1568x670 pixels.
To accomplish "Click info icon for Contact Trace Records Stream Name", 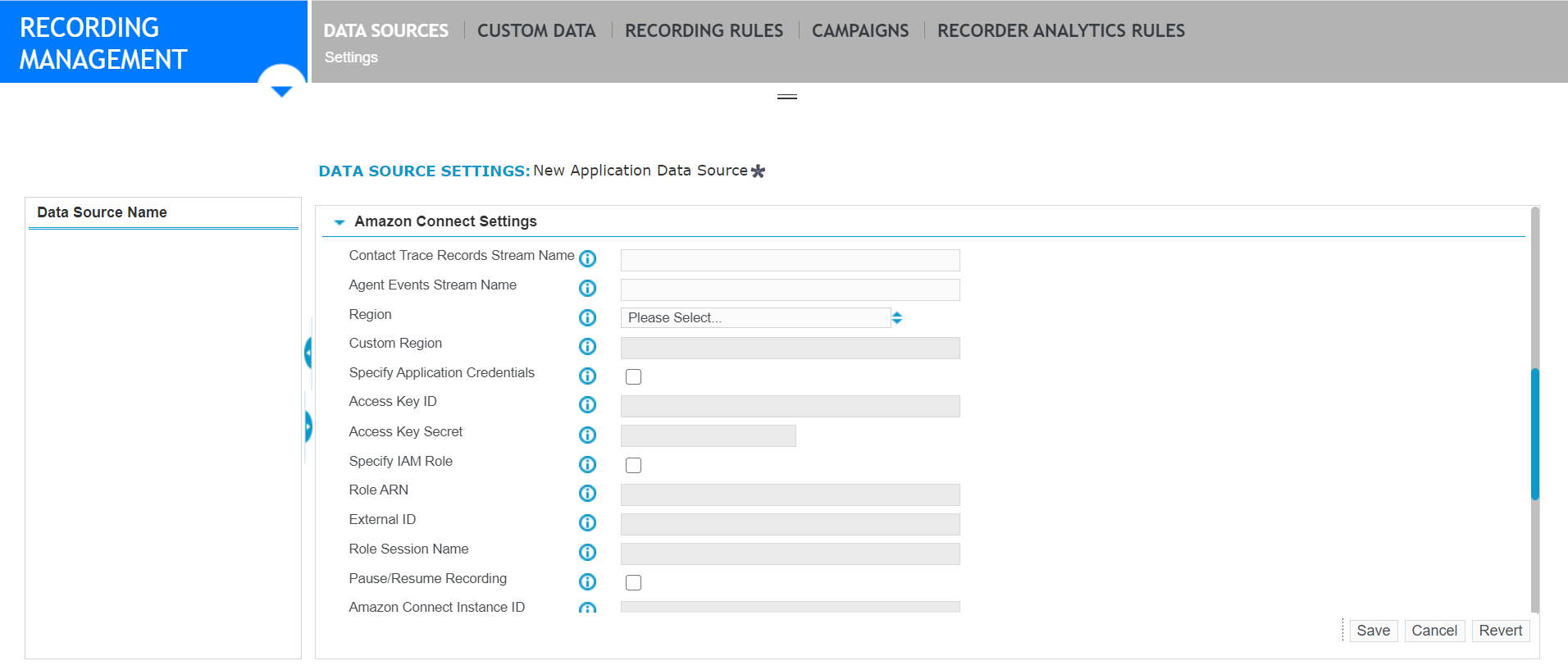I will pyautogui.click(x=587, y=259).
